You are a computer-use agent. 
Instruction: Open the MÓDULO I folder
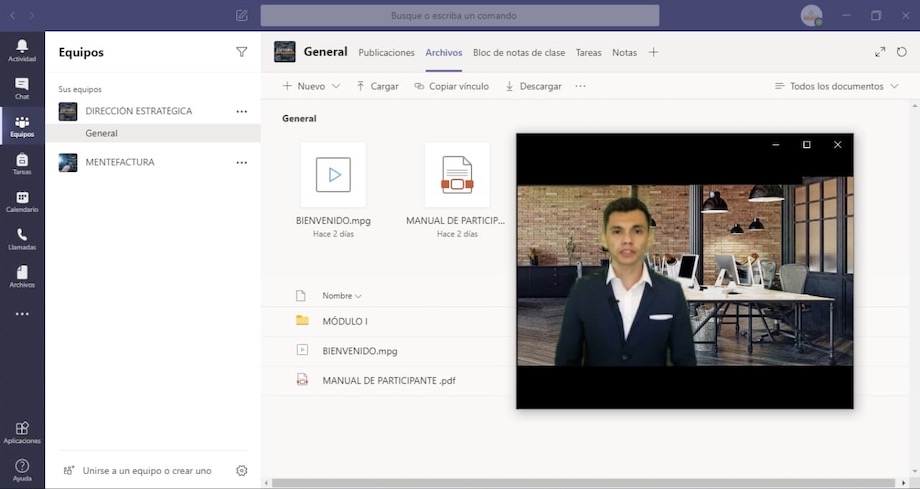[x=345, y=321]
